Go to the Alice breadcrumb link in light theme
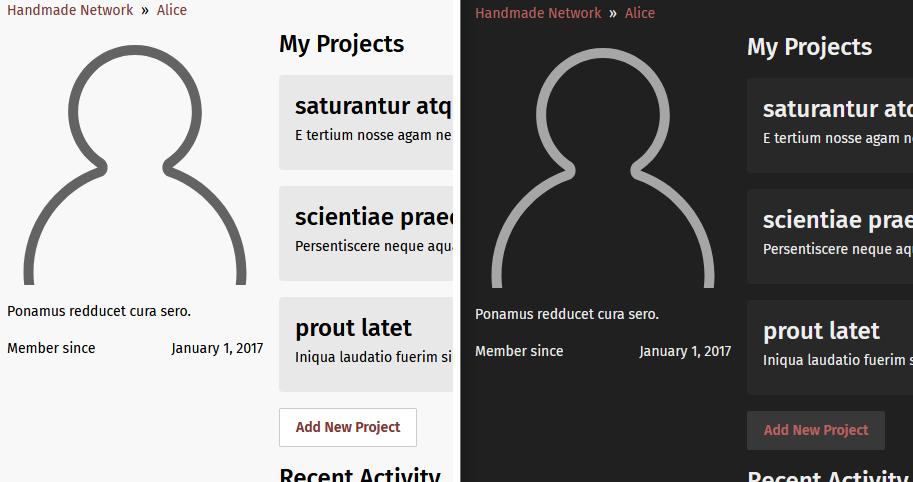This screenshot has width=913, height=482. coord(172,10)
